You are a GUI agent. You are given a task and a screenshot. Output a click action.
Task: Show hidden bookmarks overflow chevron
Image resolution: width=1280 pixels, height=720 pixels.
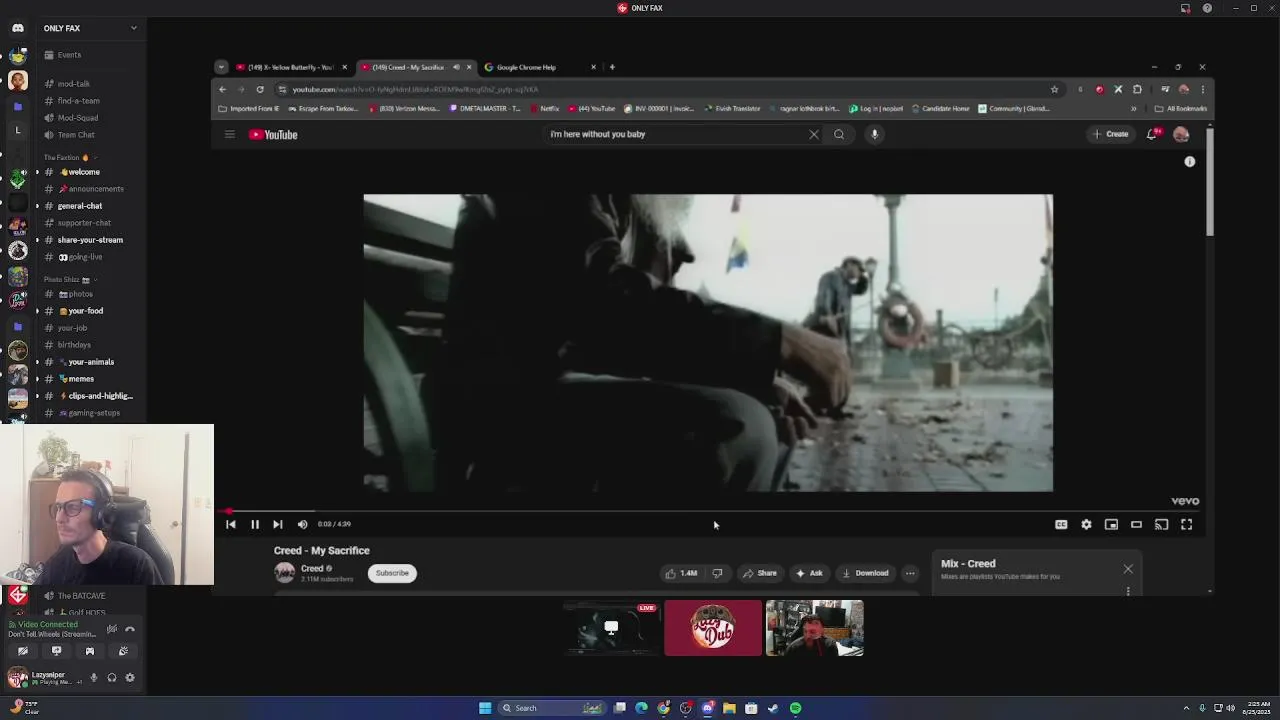1133,108
